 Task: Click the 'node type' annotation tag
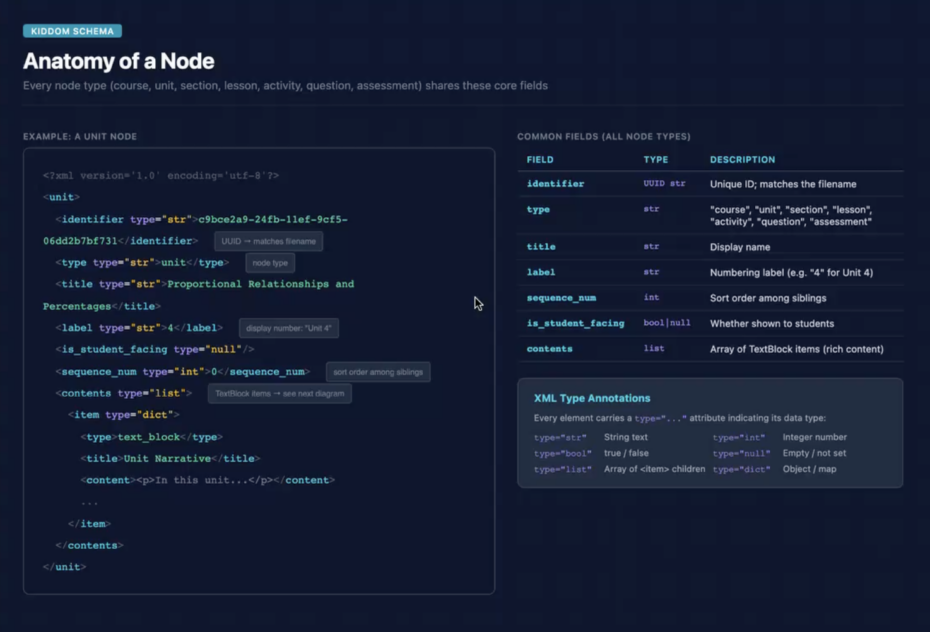270,263
